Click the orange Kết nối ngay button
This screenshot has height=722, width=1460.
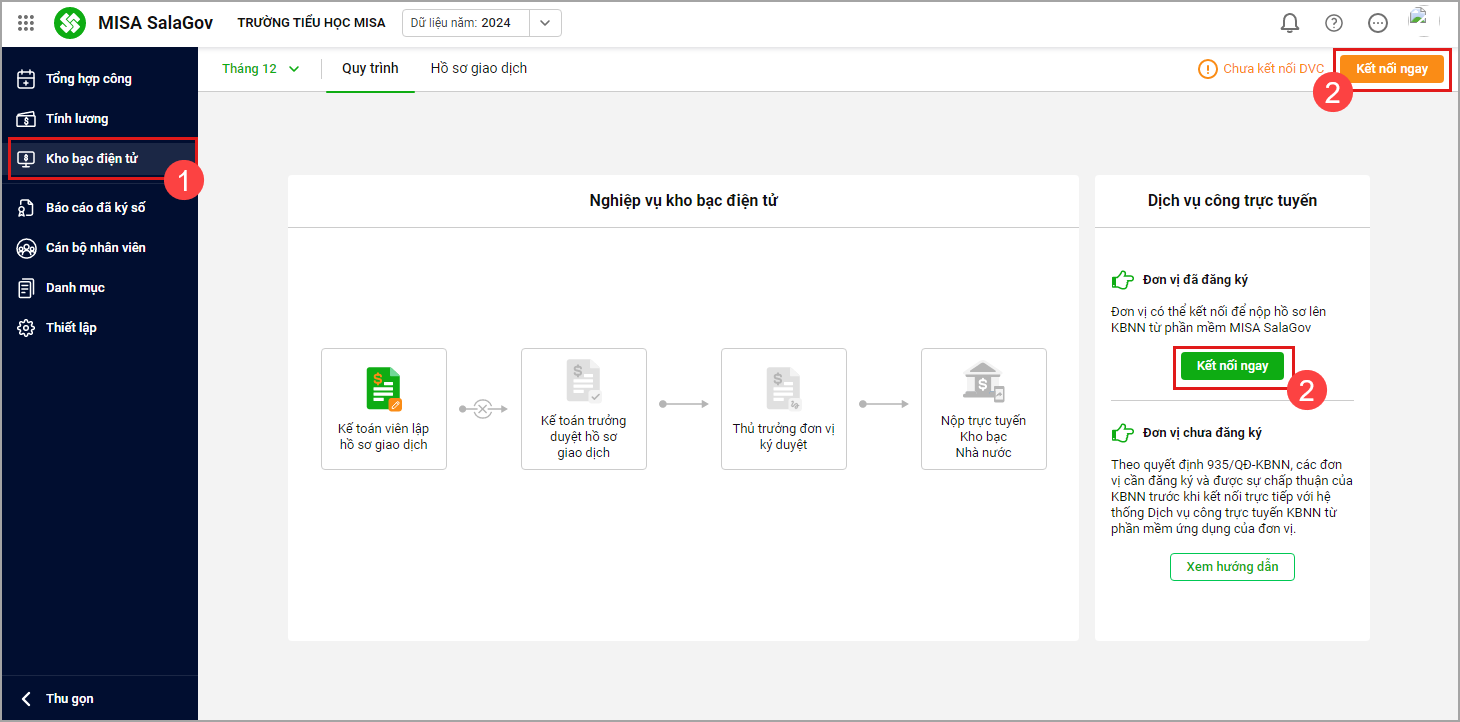pos(1391,69)
